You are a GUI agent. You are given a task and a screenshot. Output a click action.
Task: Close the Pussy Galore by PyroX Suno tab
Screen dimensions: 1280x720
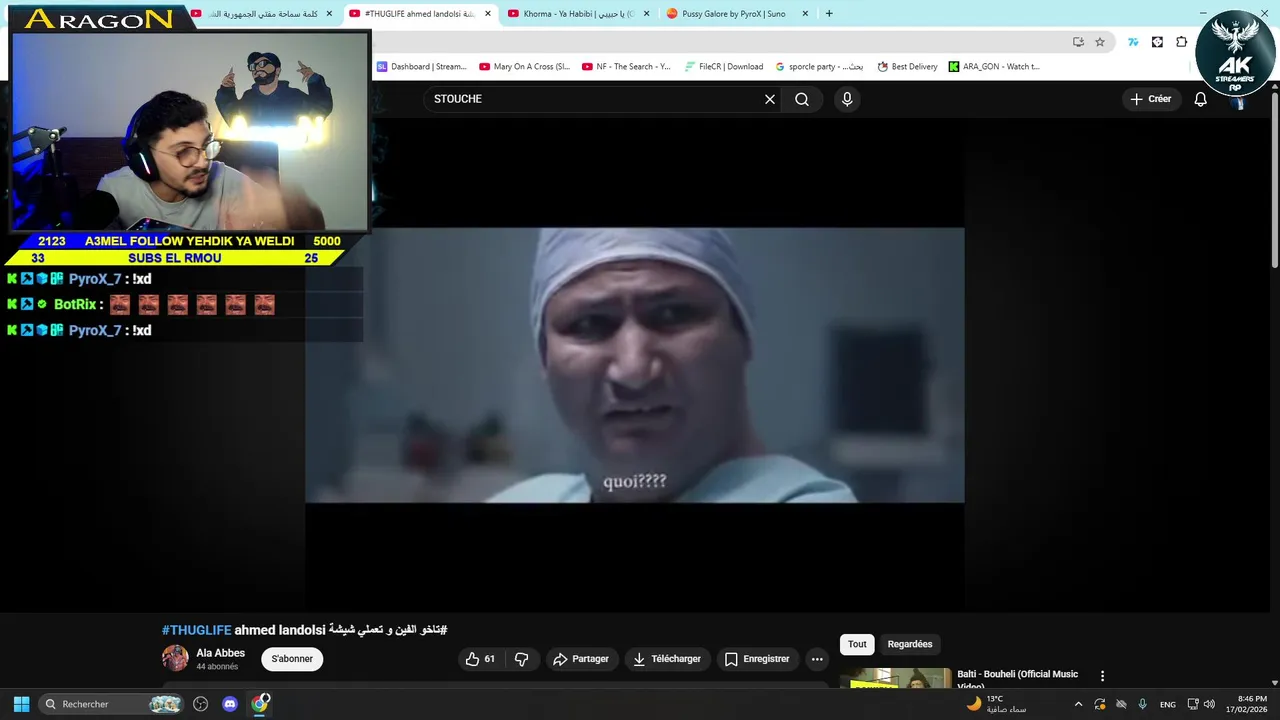[805, 14]
